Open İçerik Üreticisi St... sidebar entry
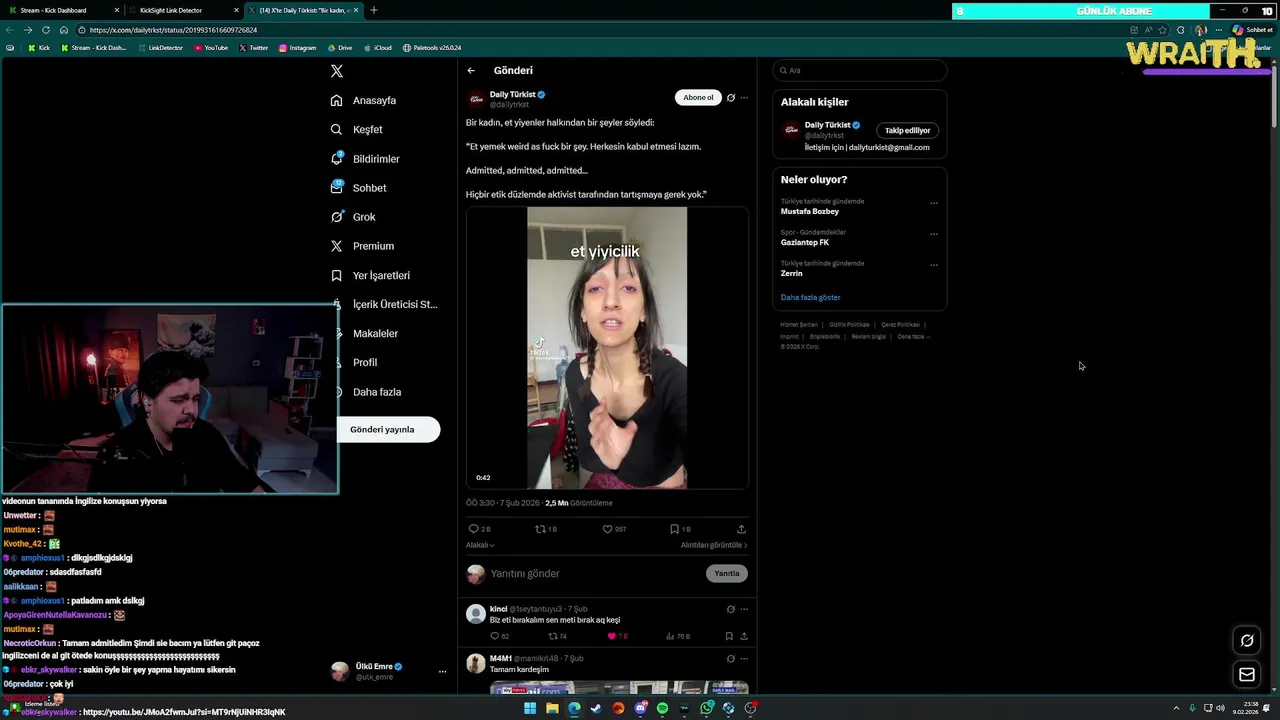Screen dimensions: 1280x720 [x=384, y=304]
